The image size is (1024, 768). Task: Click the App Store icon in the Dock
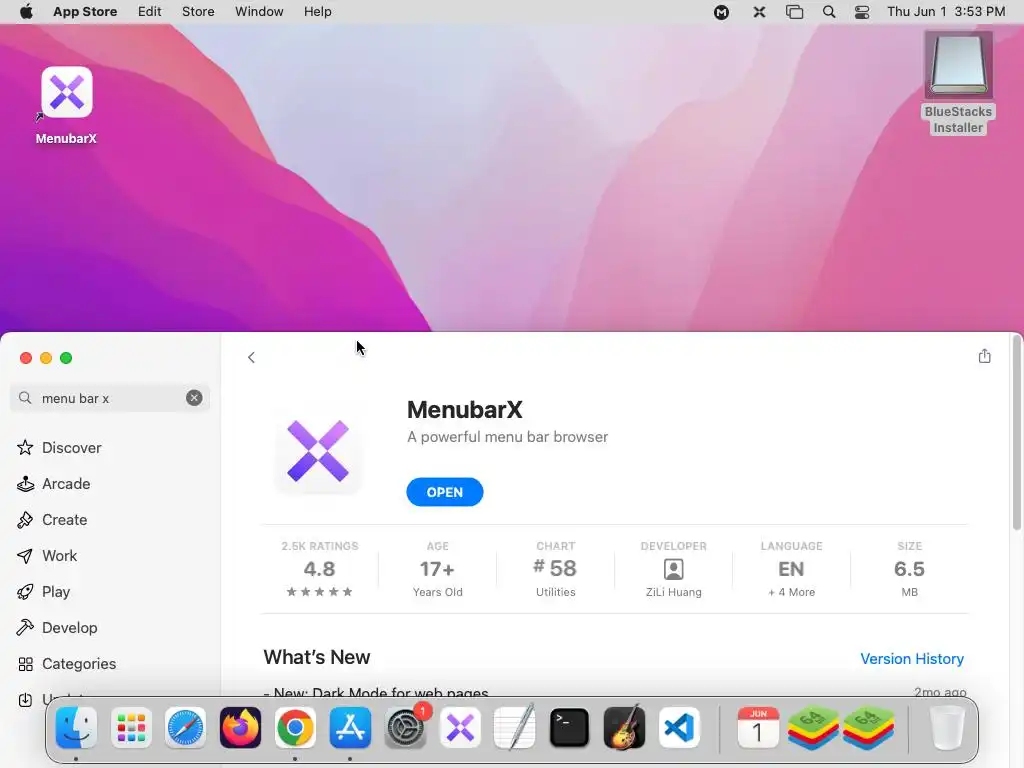[350, 728]
